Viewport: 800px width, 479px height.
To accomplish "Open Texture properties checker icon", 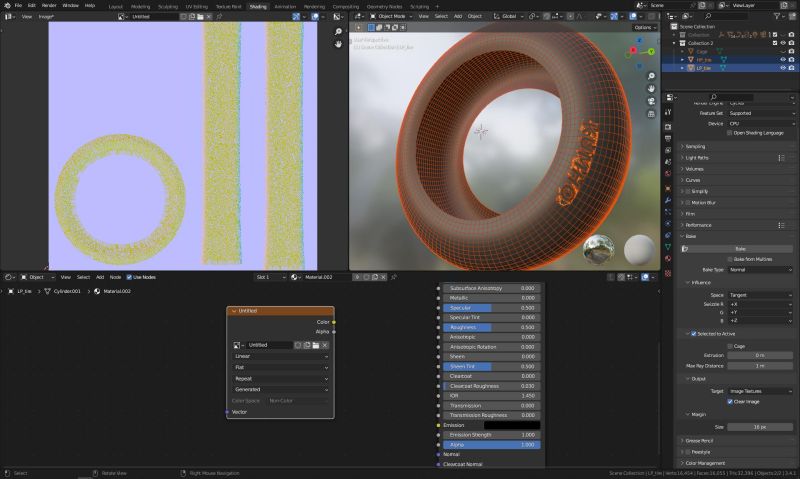I will tap(668, 273).
